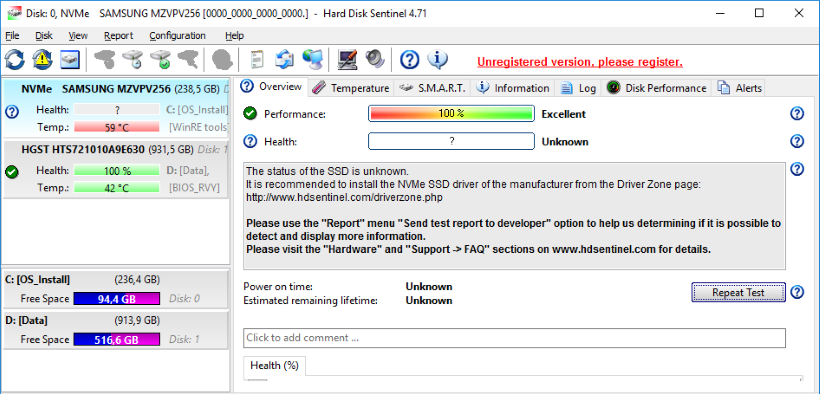Click help icon beside the status text box
The image size is (824, 394).
pyautogui.click(x=797, y=169)
